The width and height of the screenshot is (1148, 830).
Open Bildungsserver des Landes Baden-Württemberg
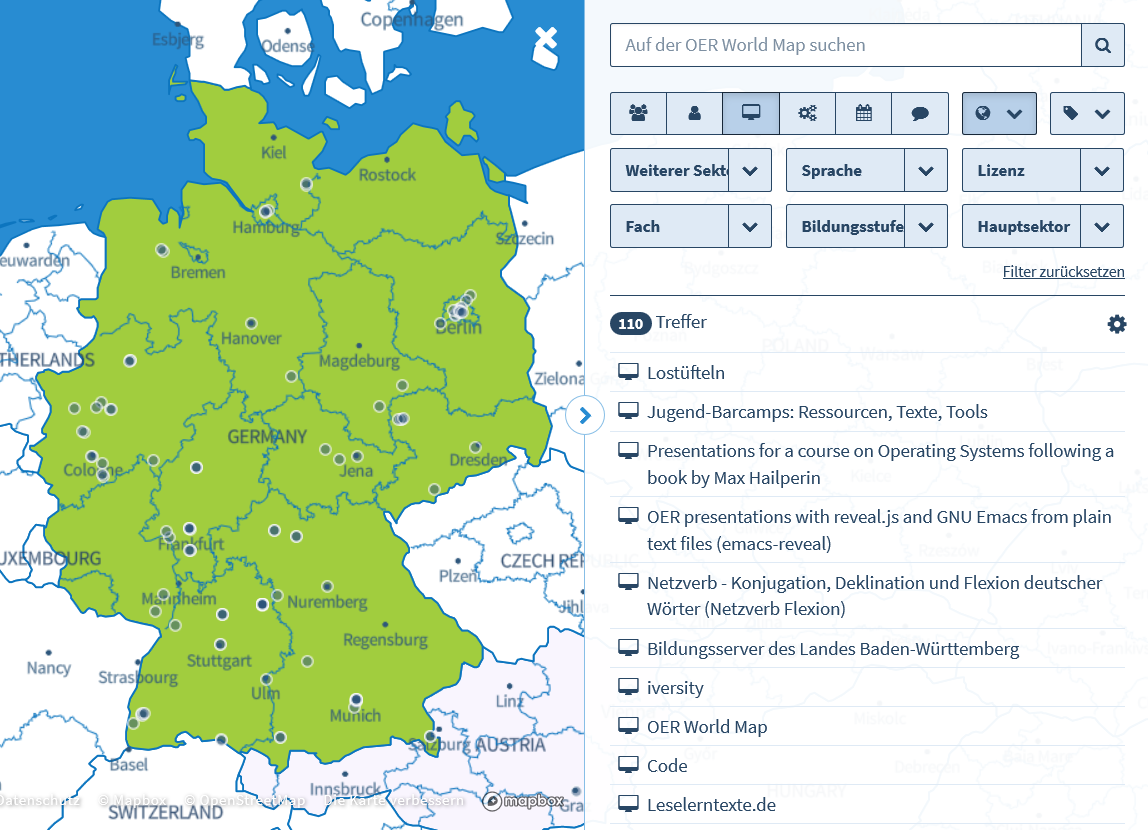pyautogui.click(x=832, y=649)
